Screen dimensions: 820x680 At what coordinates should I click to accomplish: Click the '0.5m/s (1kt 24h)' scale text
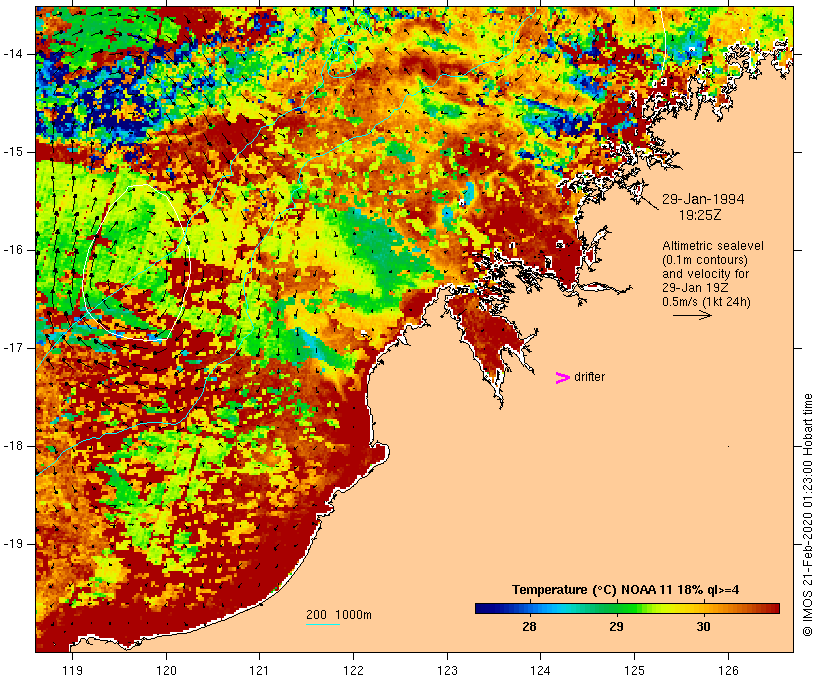click(706, 302)
